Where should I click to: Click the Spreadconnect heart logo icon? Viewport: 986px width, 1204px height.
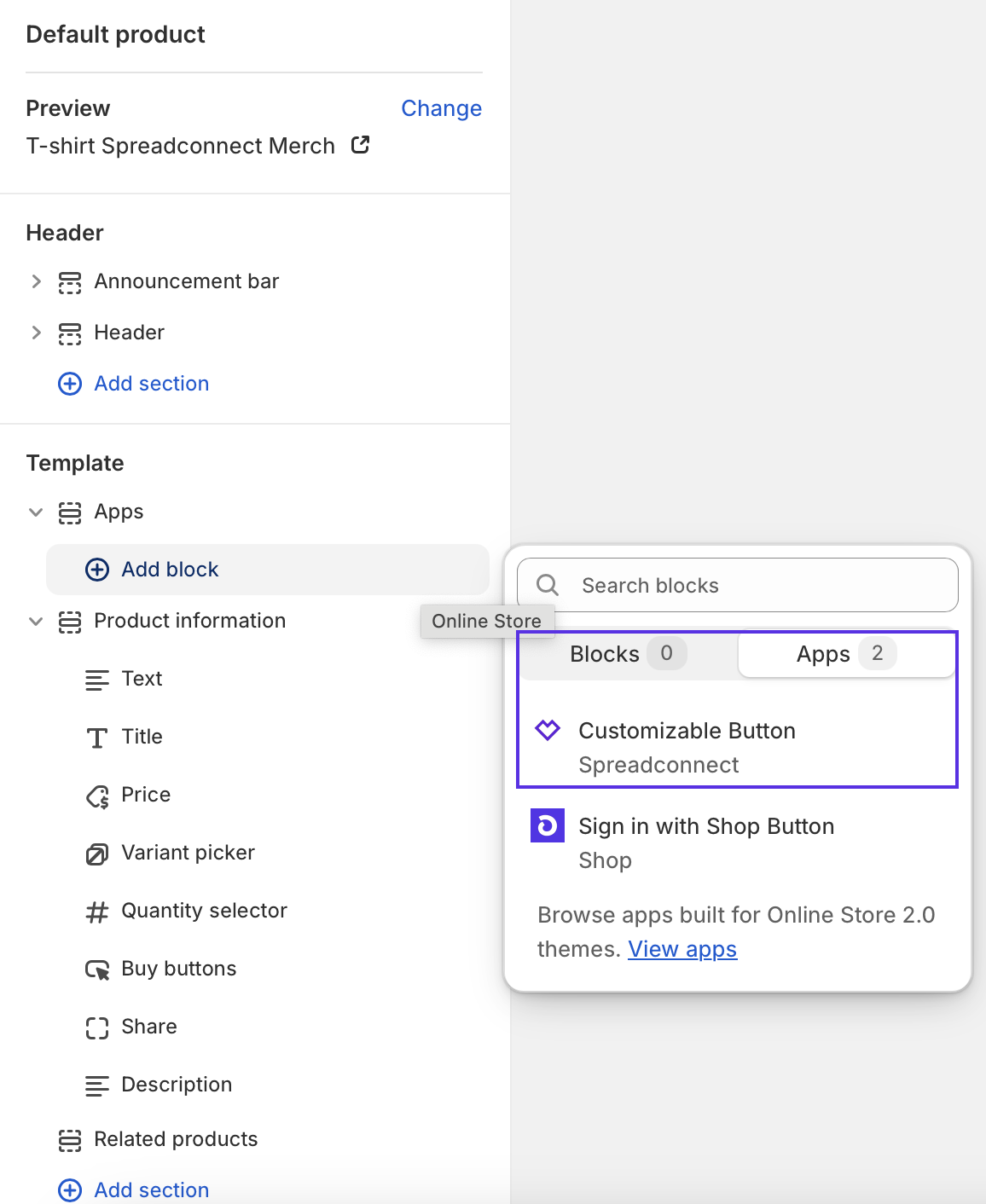click(548, 730)
